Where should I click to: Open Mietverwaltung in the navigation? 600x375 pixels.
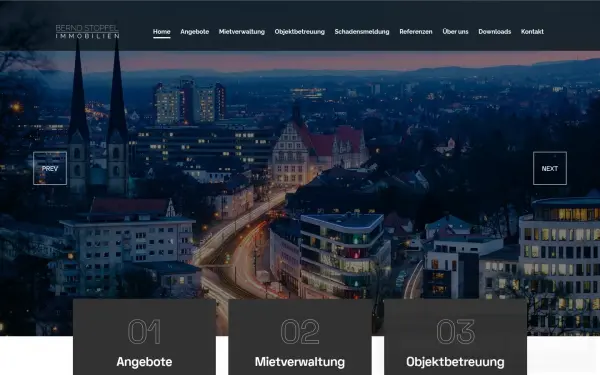(x=241, y=32)
